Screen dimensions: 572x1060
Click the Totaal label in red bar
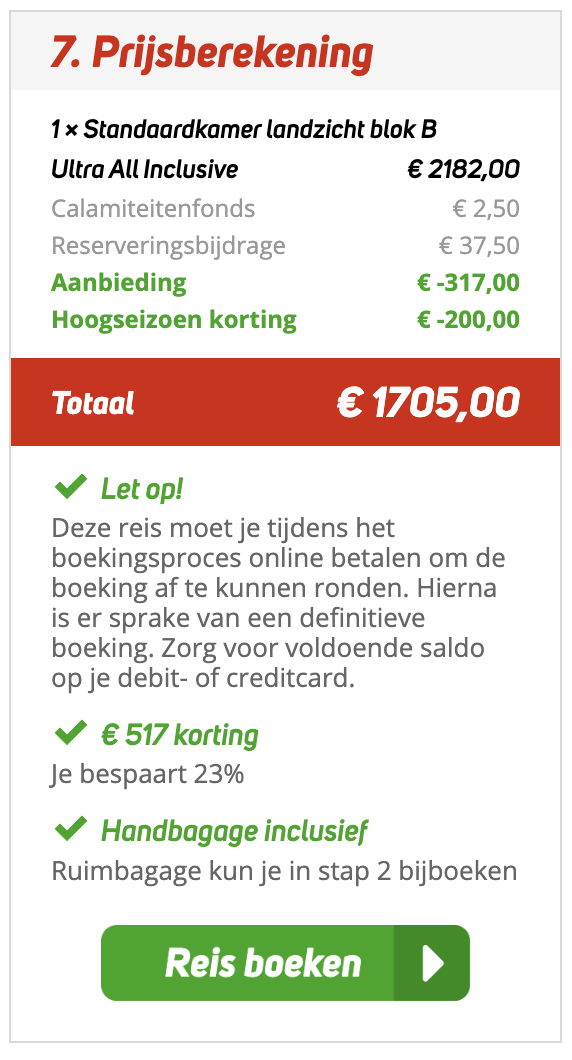(93, 403)
